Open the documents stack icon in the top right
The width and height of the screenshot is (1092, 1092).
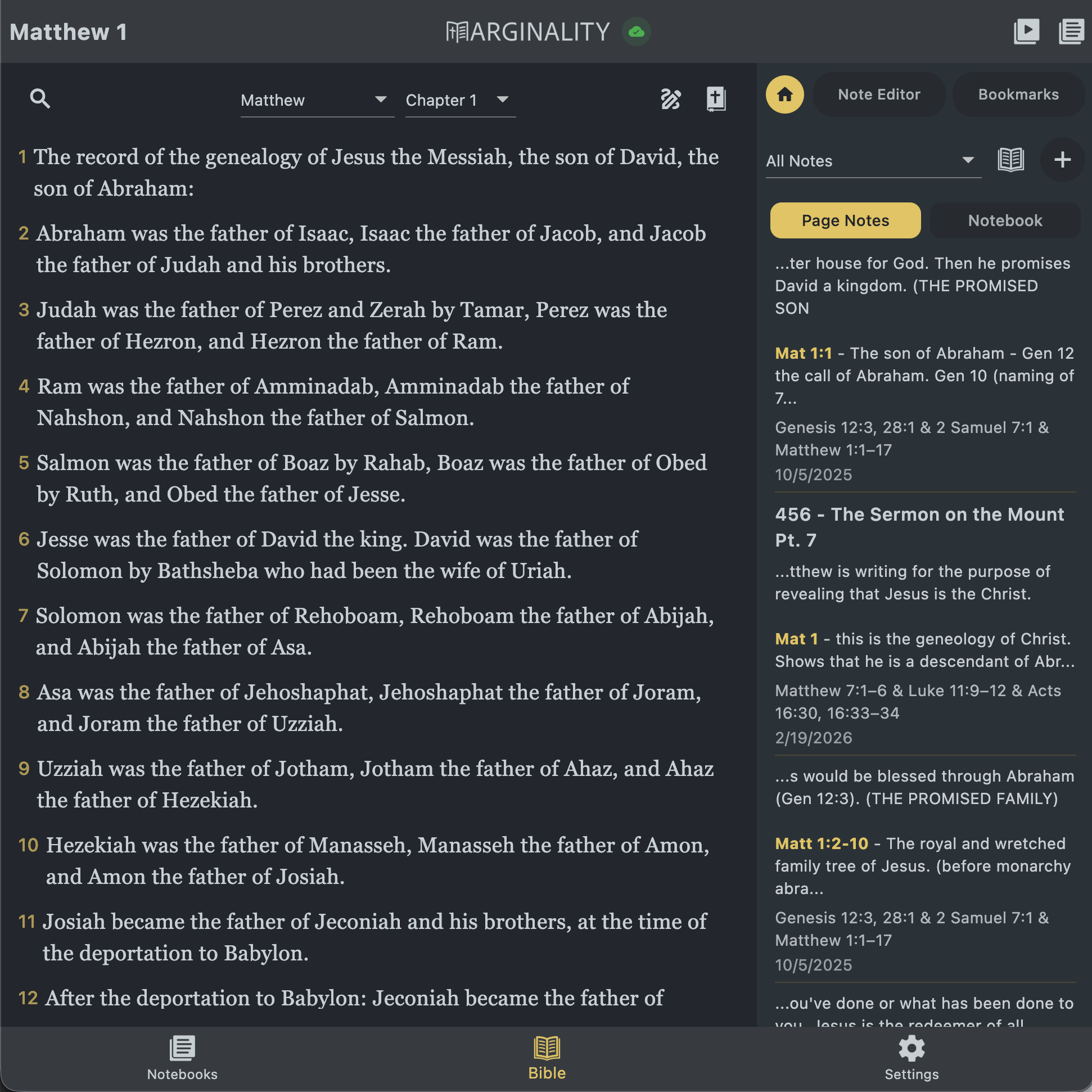coord(1072,31)
